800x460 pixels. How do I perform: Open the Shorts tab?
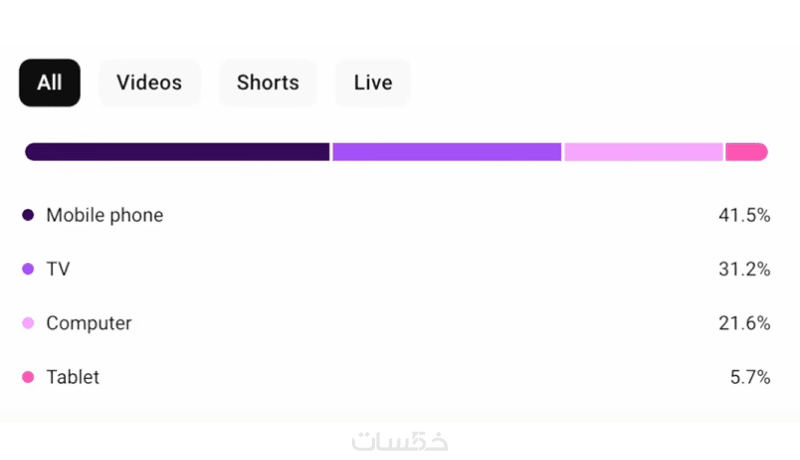tap(268, 82)
